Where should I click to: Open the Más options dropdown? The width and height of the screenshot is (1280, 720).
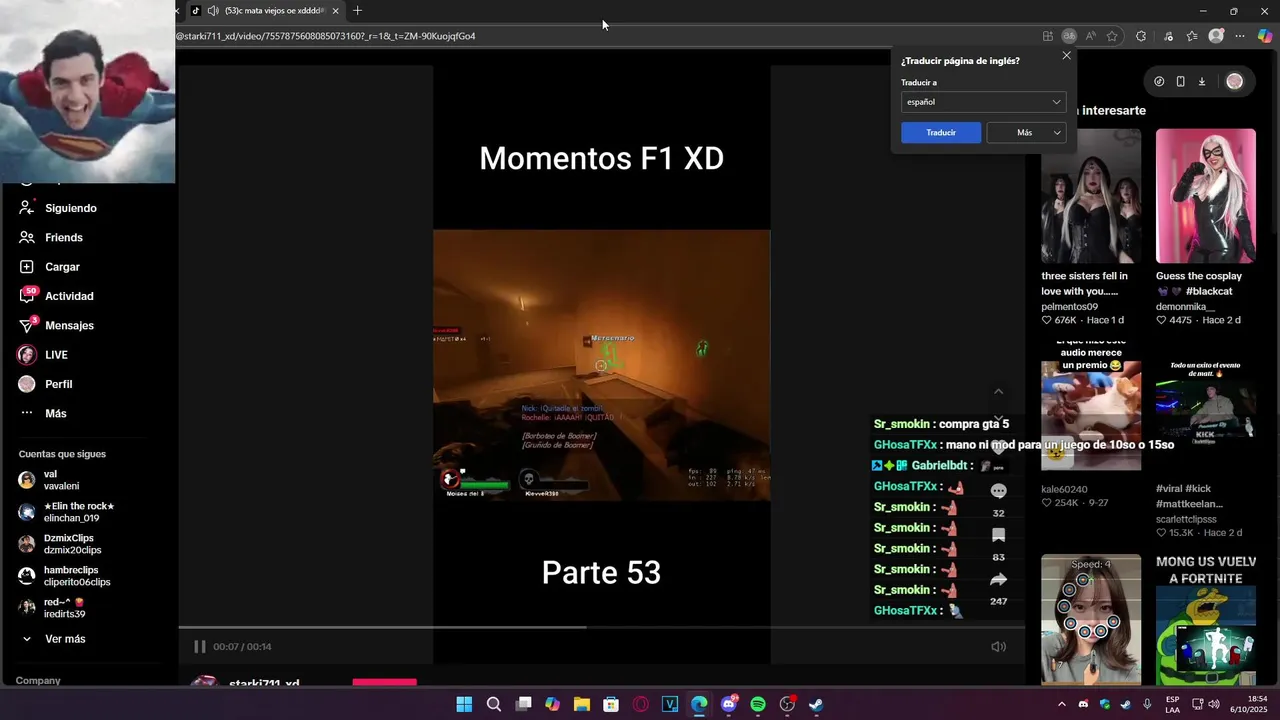[x=1026, y=132]
